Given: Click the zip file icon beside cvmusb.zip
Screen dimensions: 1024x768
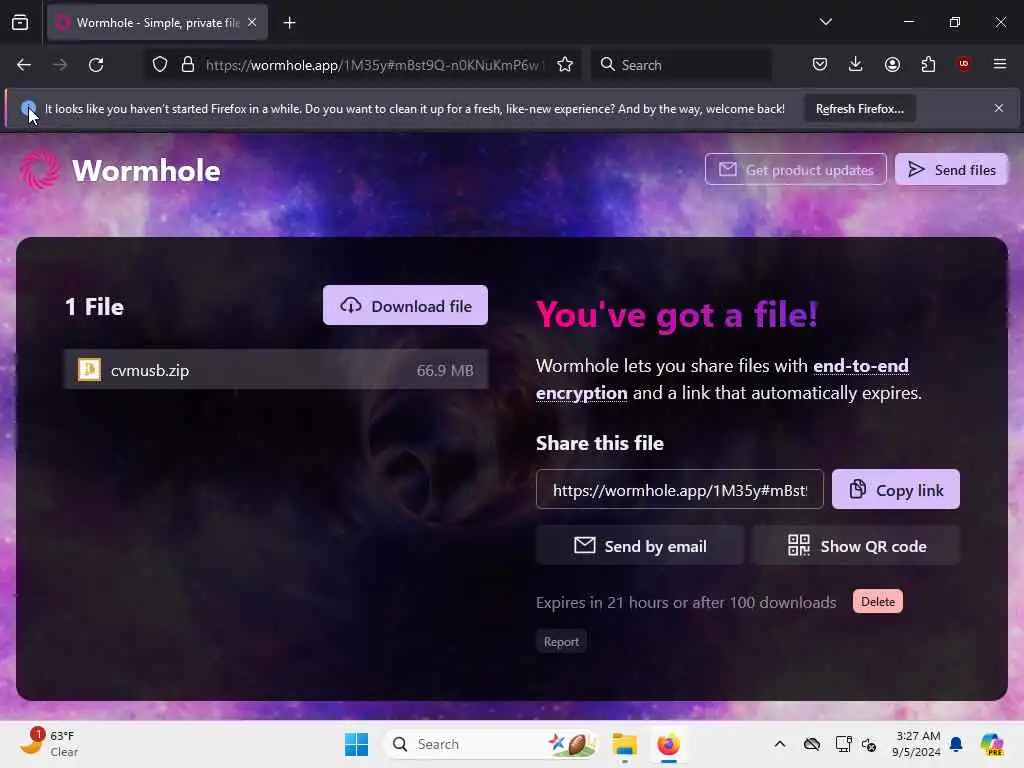Looking at the screenshot, I should 89,370.
